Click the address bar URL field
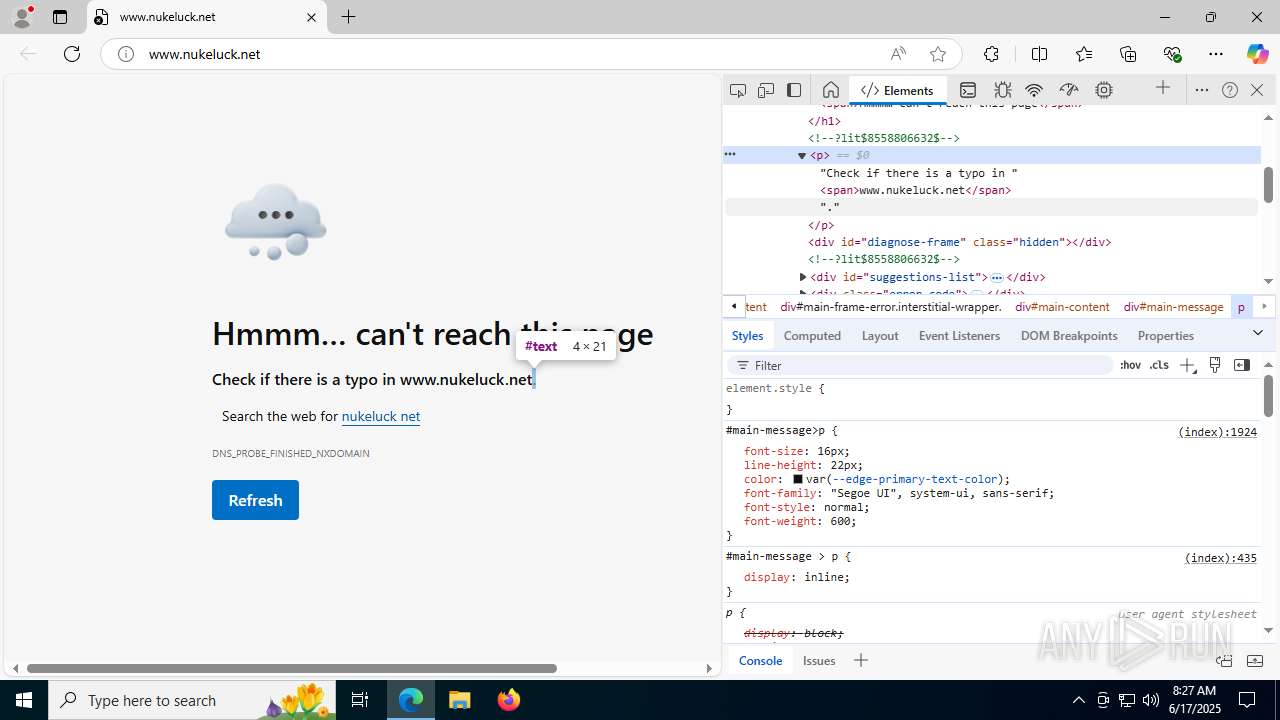This screenshot has width=1280, height=720. point(510,54)
